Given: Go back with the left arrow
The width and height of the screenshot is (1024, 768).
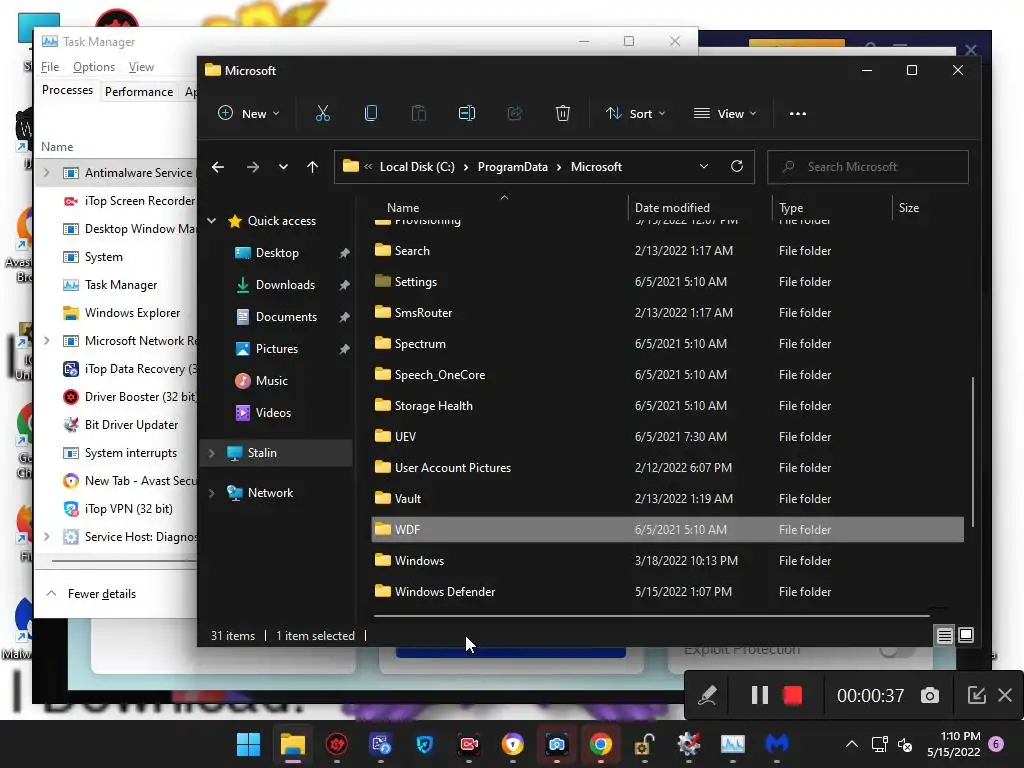Looking at the screenshot, I should click(217, 167).
